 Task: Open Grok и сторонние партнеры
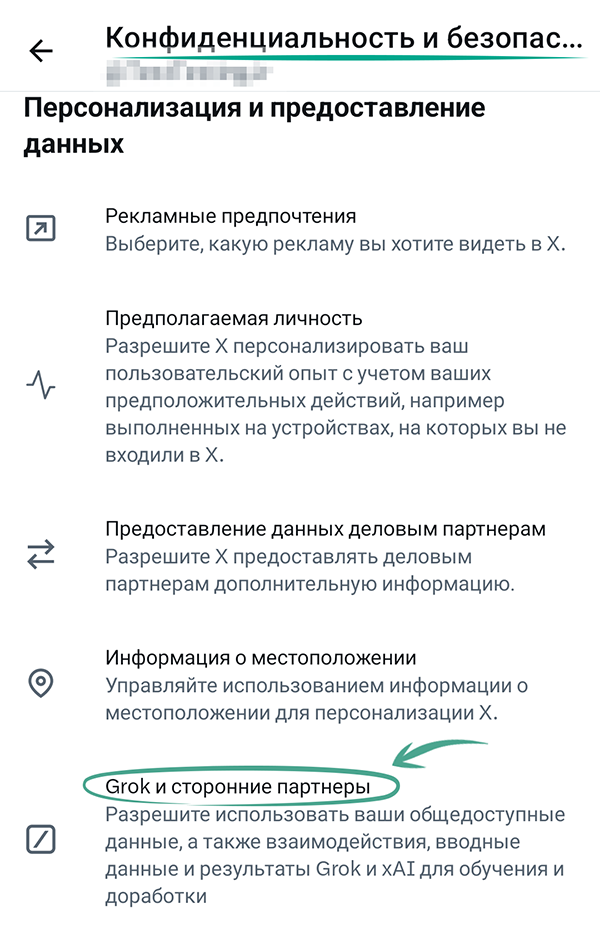point(238,788)
